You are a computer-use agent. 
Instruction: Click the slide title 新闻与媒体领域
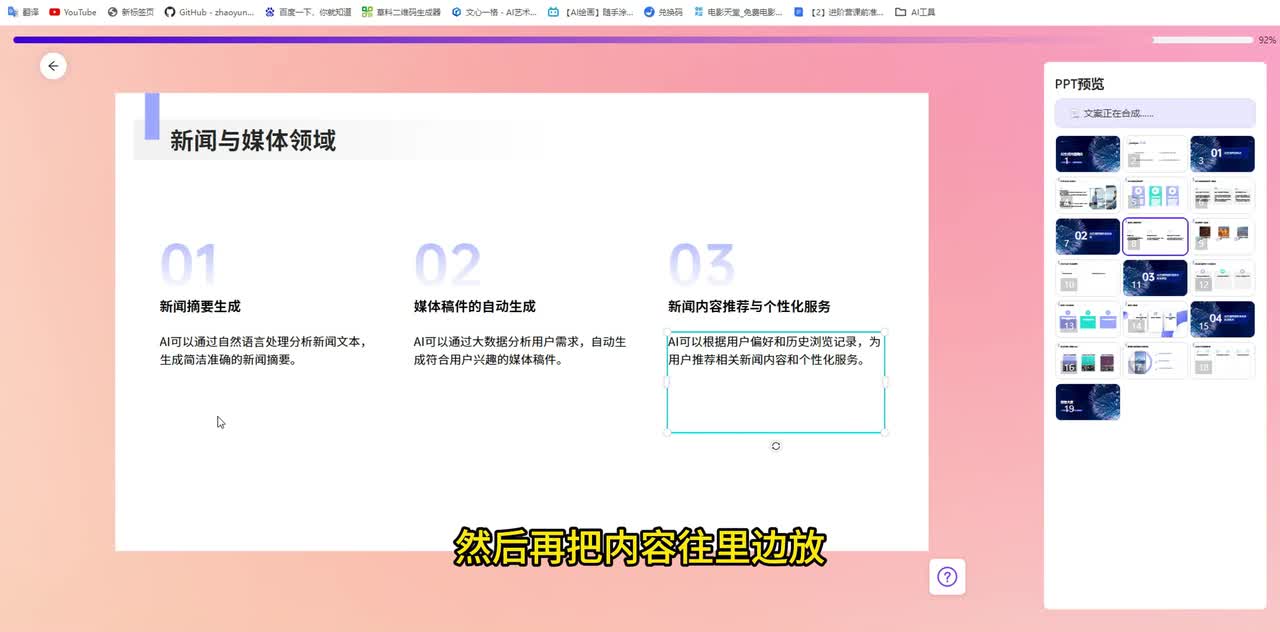point(253,141)
